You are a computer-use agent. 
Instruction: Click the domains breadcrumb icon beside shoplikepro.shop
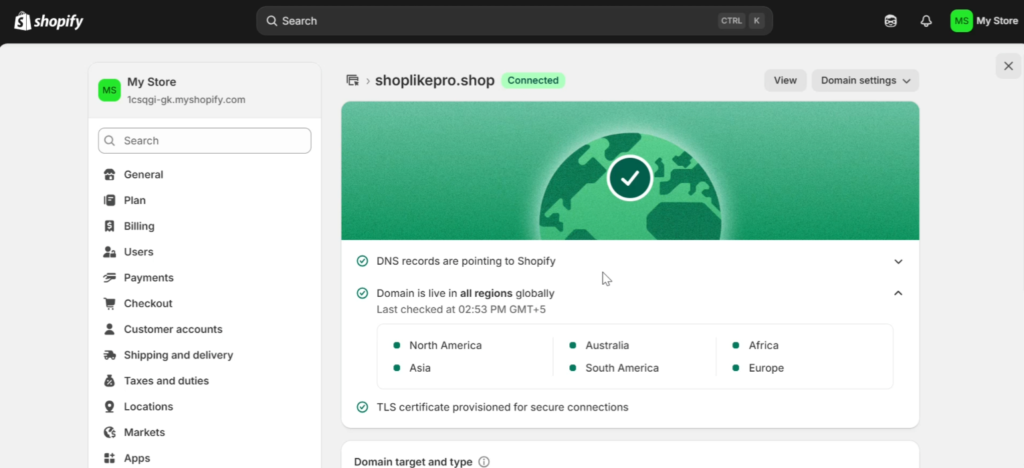(x=353, y=80)
